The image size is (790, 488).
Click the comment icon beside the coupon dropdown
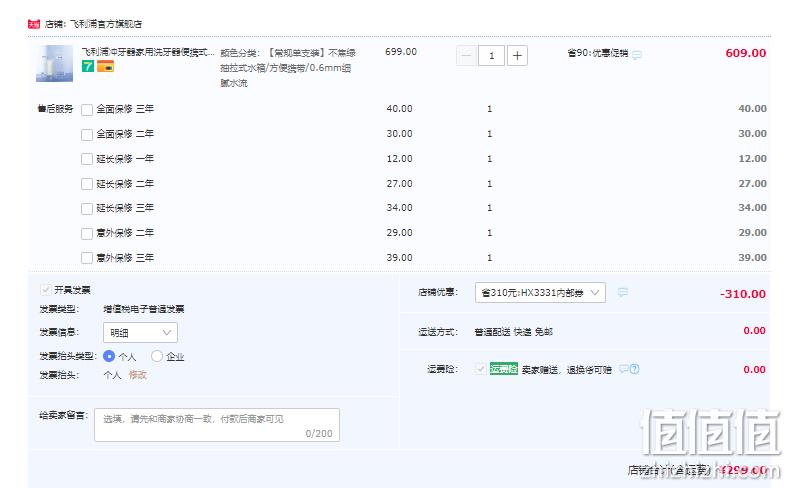623,293
